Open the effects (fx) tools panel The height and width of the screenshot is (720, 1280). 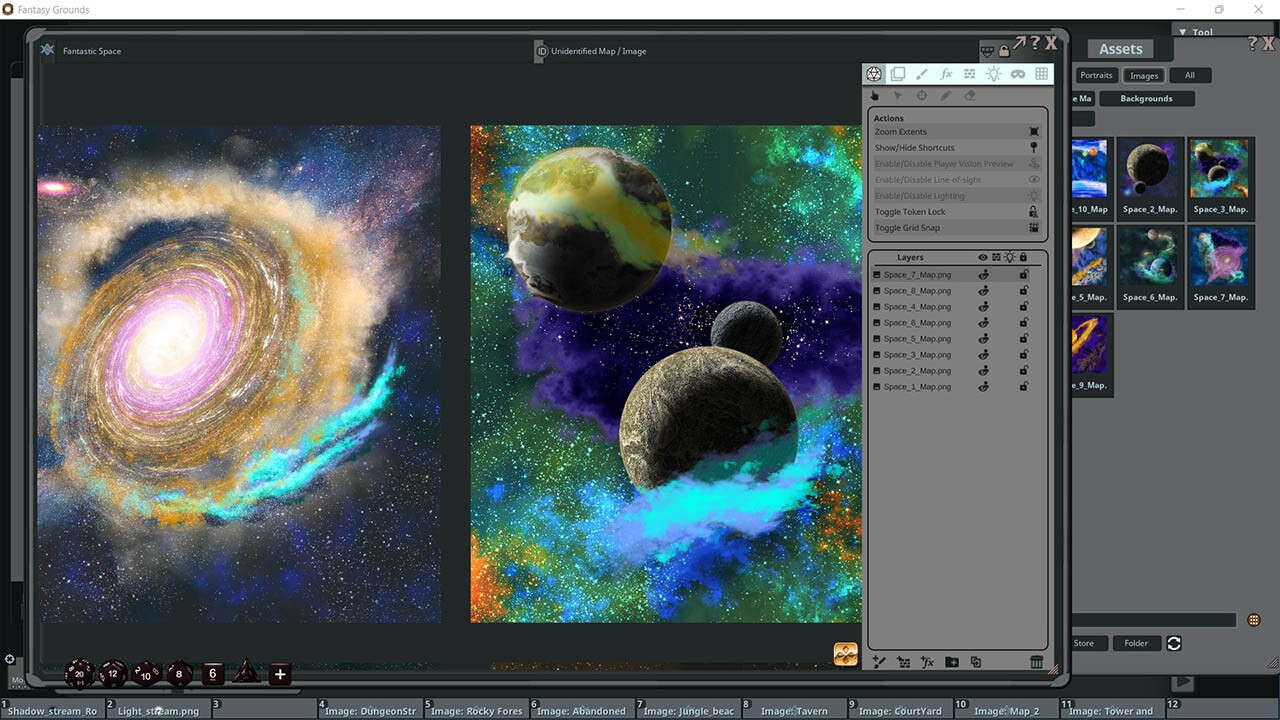(946, 73)
